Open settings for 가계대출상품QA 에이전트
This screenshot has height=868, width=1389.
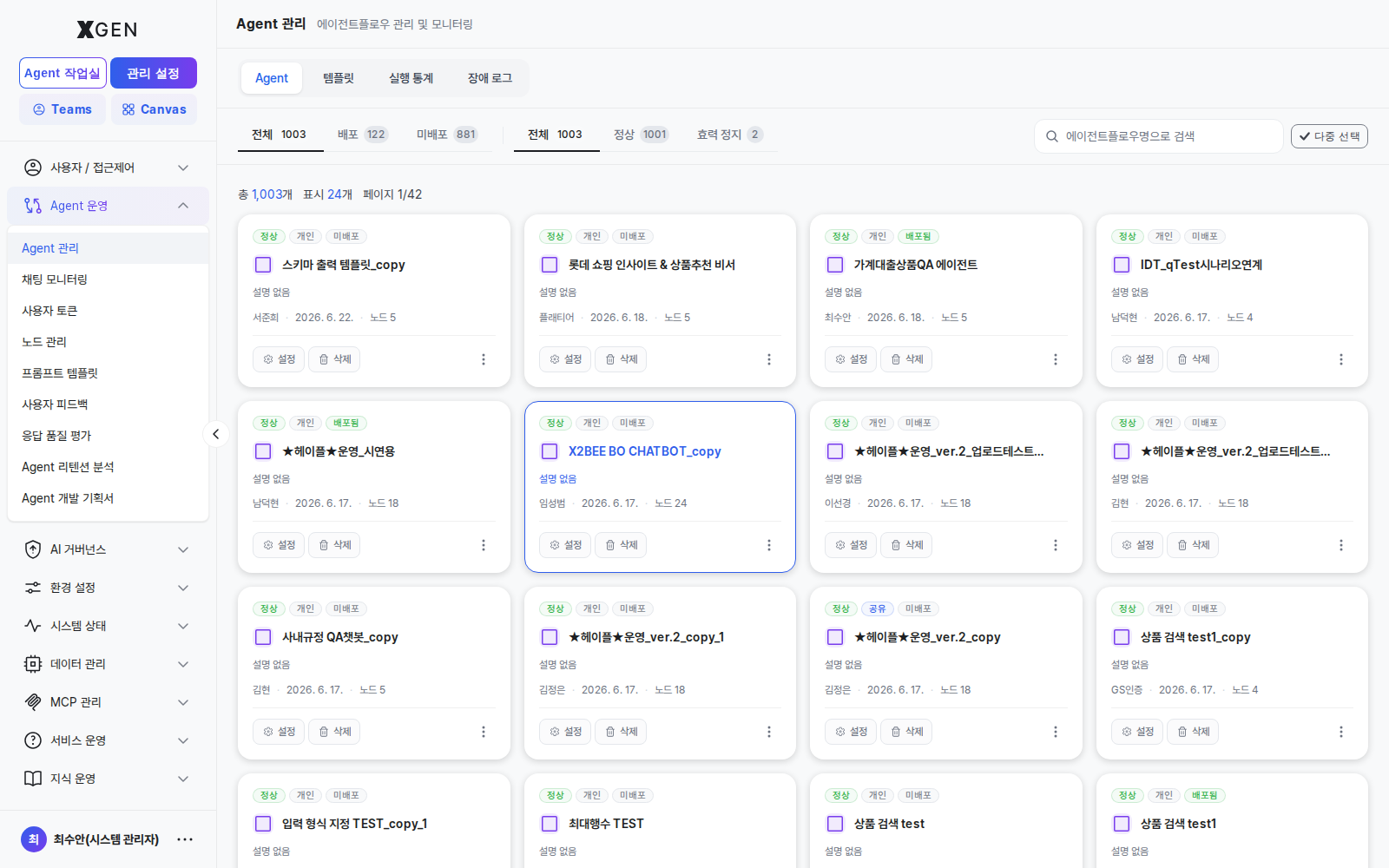(x=851, y=359)
